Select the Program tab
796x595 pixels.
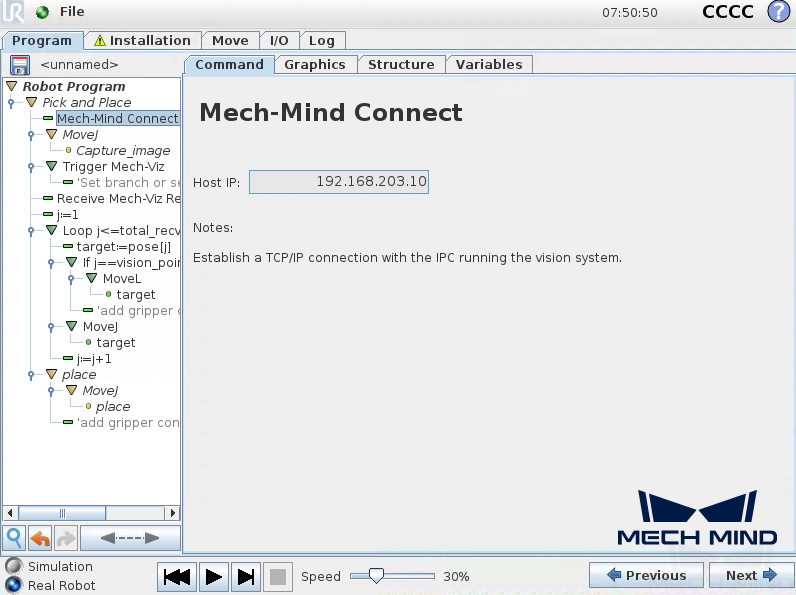42,41
